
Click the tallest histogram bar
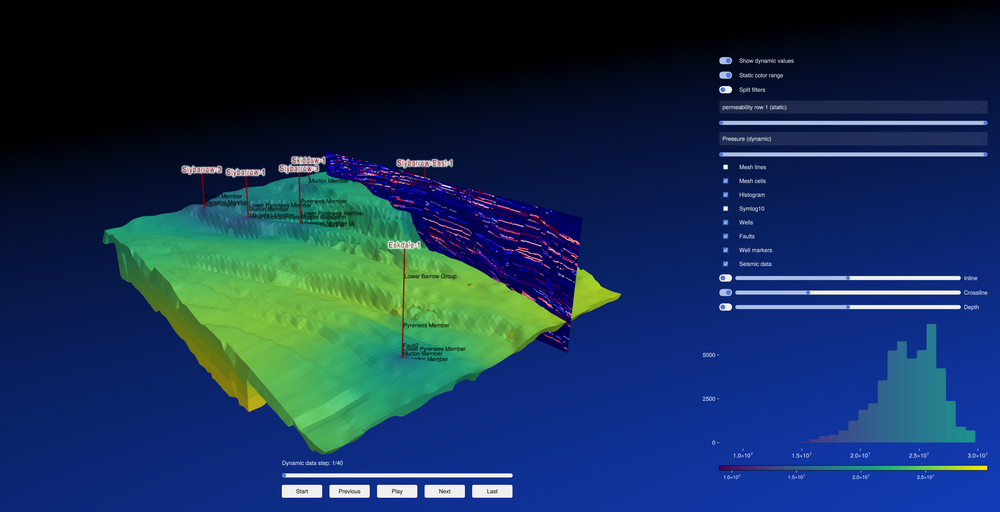(x=931, y=383)
